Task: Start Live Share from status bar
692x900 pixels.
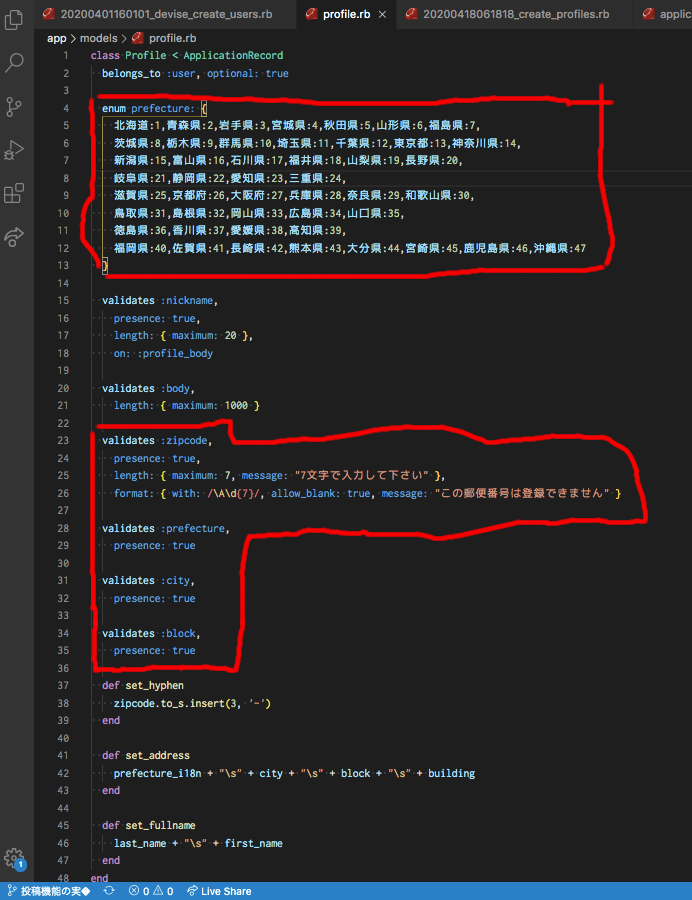Action: [219, 891]
